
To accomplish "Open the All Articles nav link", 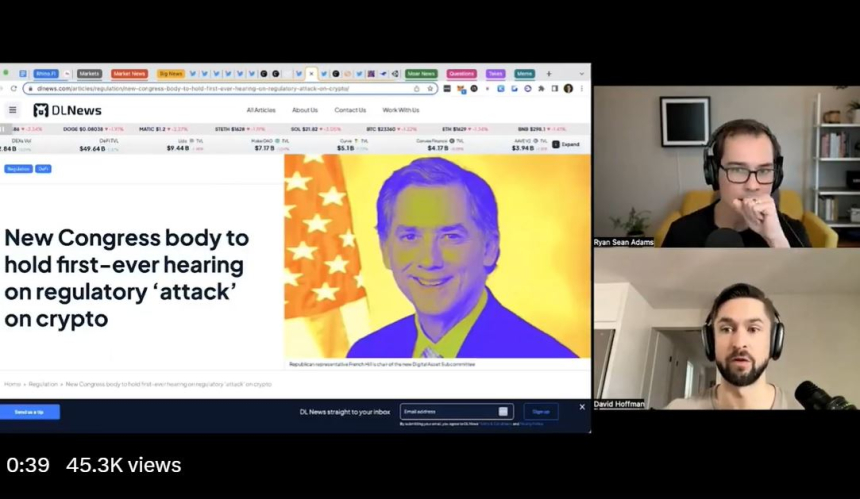I will pyautogui.click(x=261, y=110).
